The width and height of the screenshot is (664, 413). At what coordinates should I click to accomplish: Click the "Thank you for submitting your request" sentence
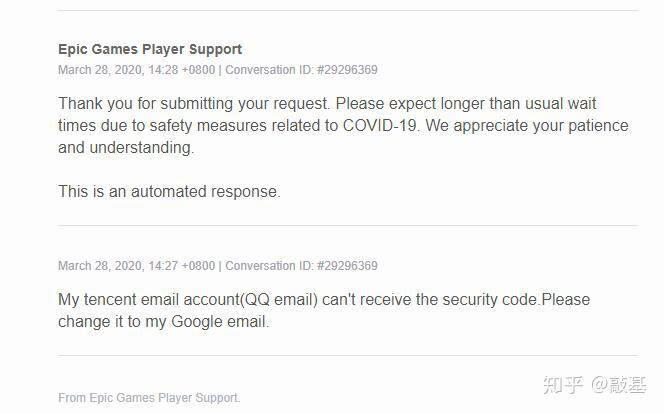point(190,104)
